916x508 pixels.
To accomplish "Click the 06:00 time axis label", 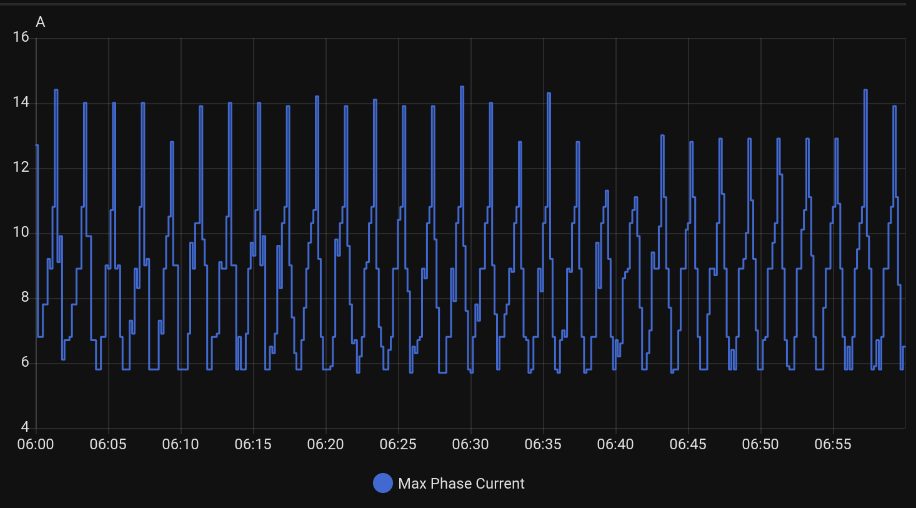I will [36, 444].
